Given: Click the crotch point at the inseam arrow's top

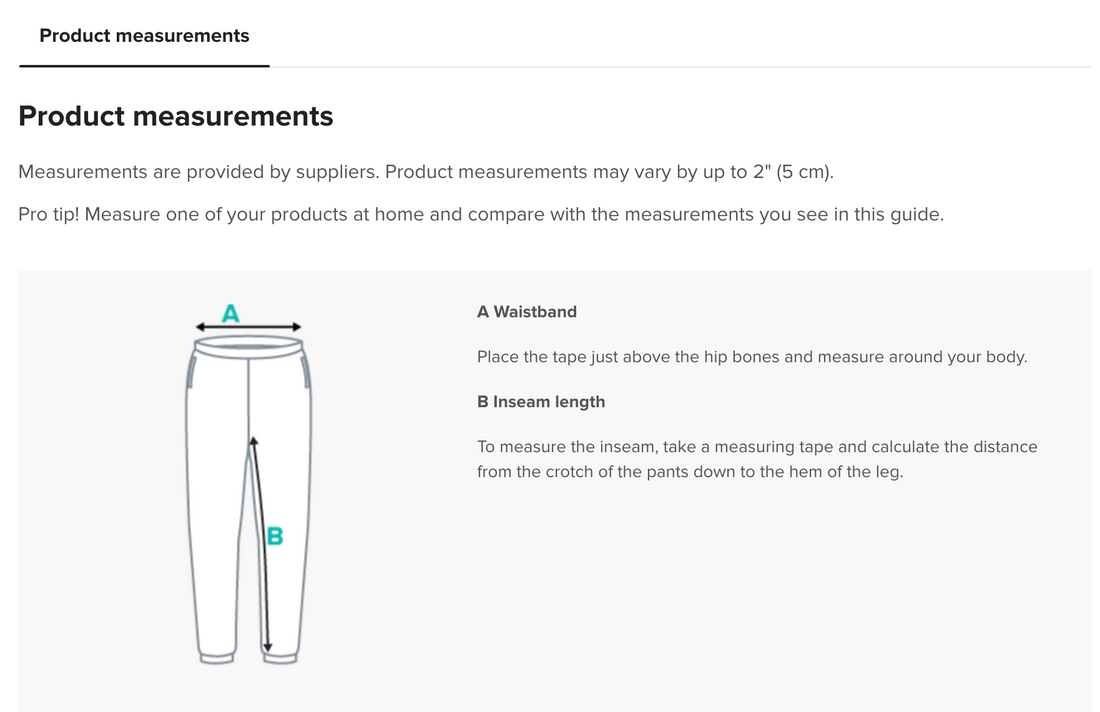Looking at the screenshot, I should point(253,440).
